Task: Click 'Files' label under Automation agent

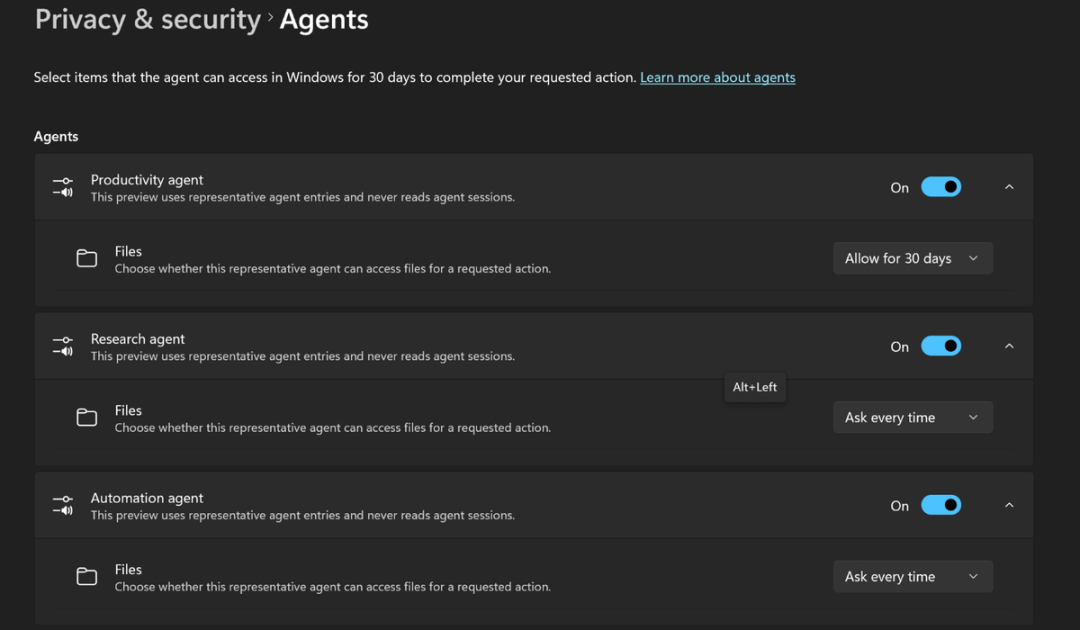Action: (128, 569)
